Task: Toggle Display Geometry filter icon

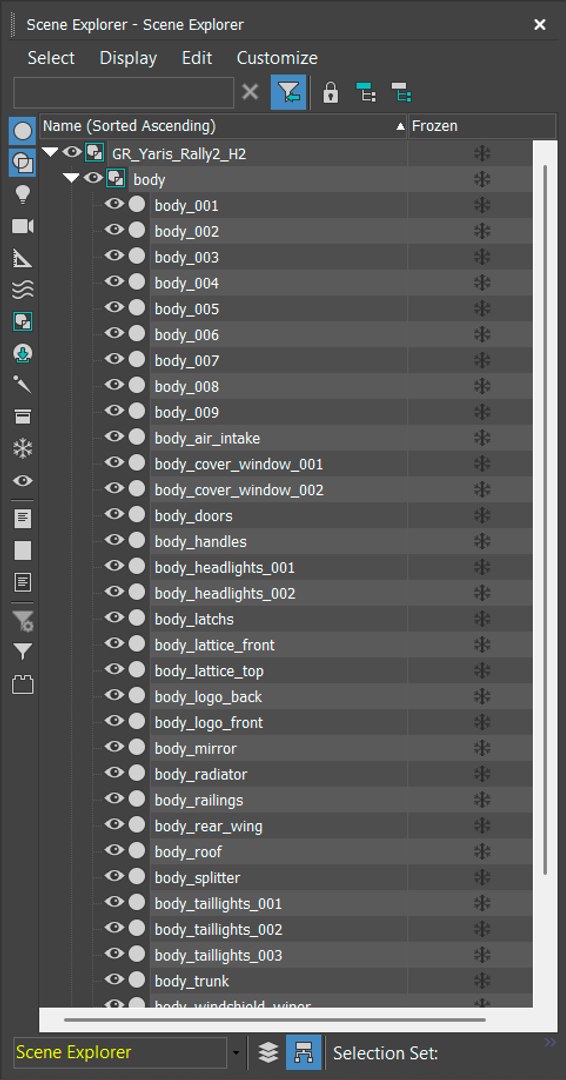Action: click(23, 131)
